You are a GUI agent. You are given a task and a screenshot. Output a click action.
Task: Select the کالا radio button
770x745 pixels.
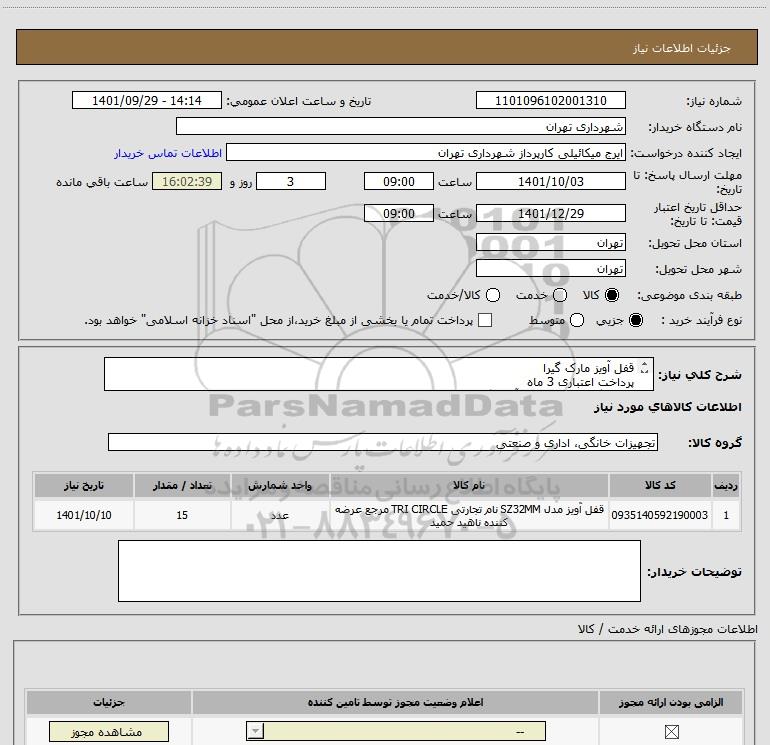point(612,295)
